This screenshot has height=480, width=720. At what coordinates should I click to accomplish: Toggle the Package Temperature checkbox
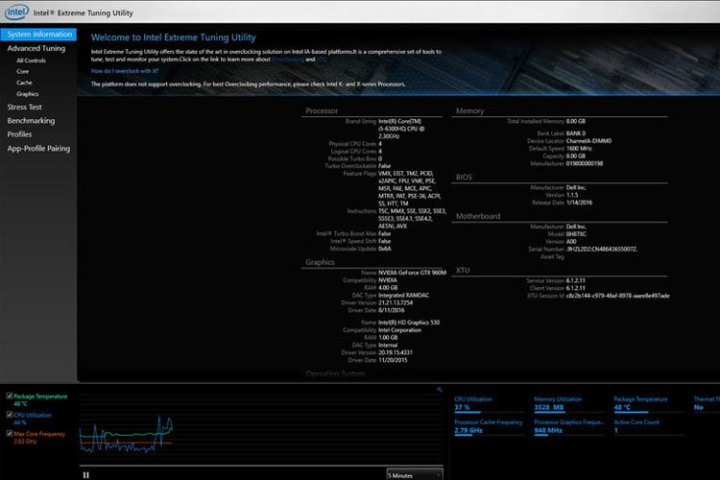point(10,397)
